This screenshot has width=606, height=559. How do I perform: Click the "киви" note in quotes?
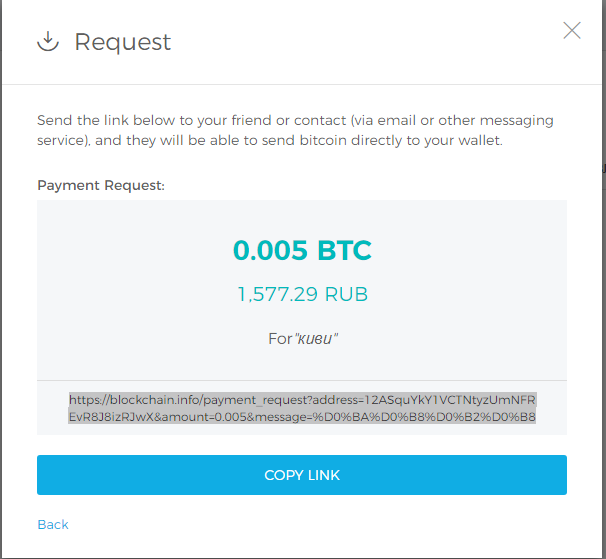[317, 339]
